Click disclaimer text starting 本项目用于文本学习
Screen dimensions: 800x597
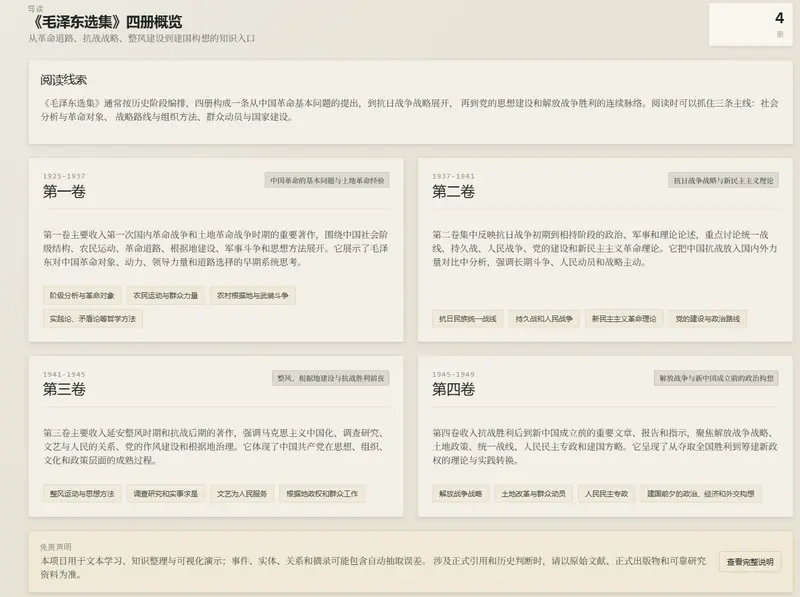click(x=373, y=567)
